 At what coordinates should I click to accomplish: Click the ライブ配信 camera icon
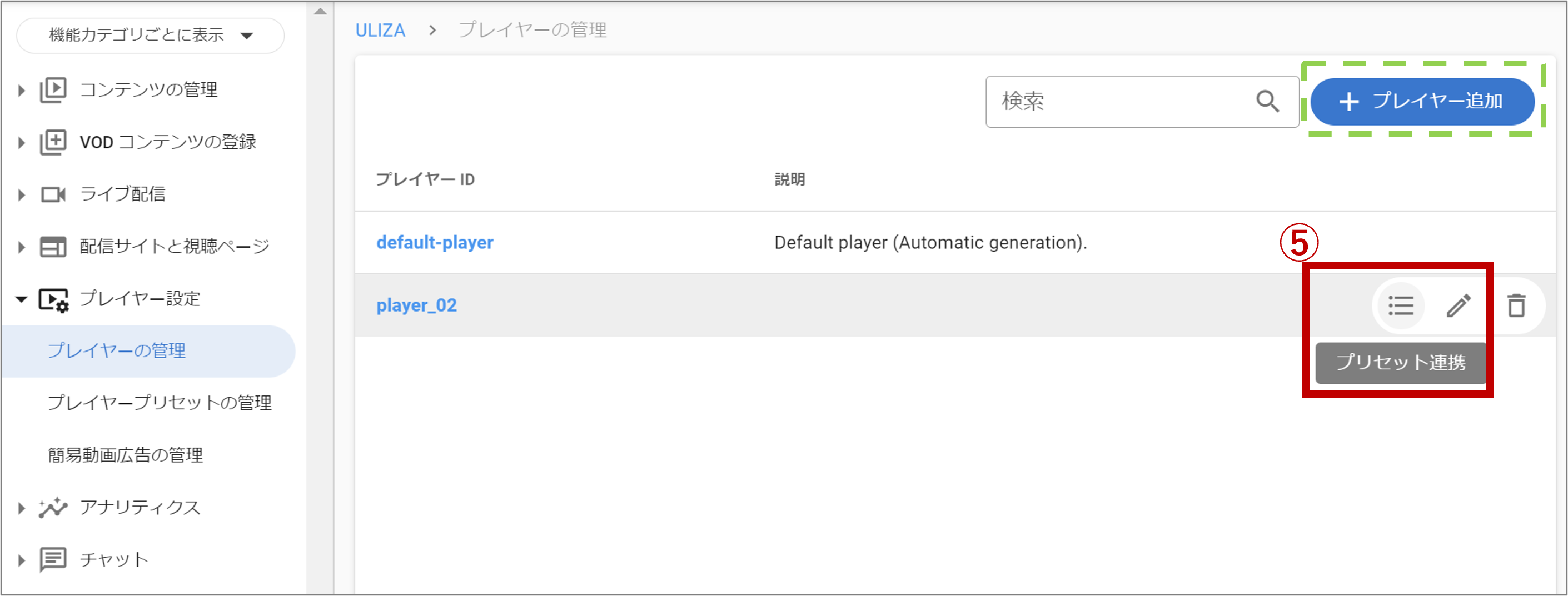[x=53, y=194]
